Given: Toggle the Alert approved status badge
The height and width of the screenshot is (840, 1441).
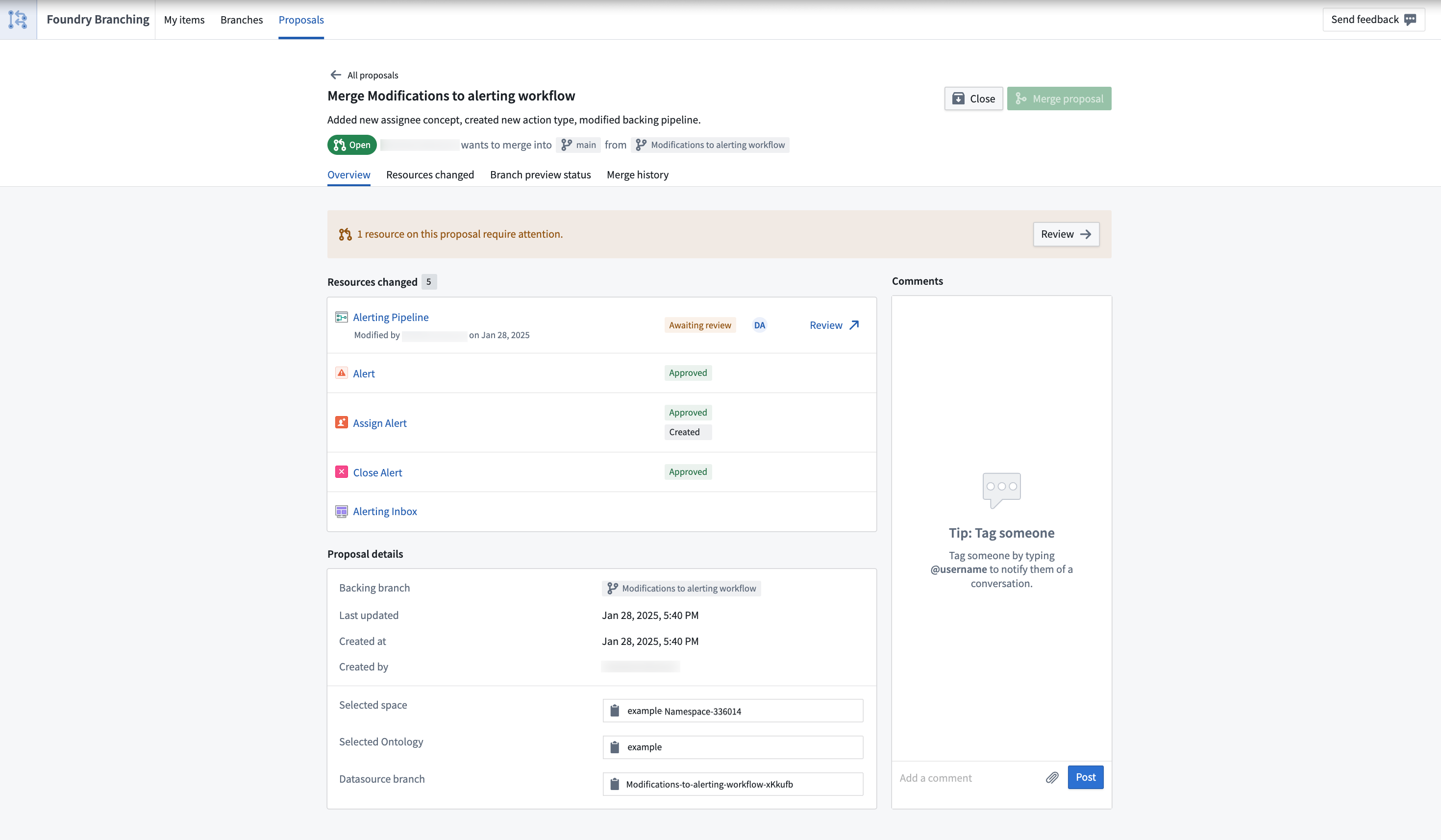Looking at the screenshot, I should coord(688,372).
